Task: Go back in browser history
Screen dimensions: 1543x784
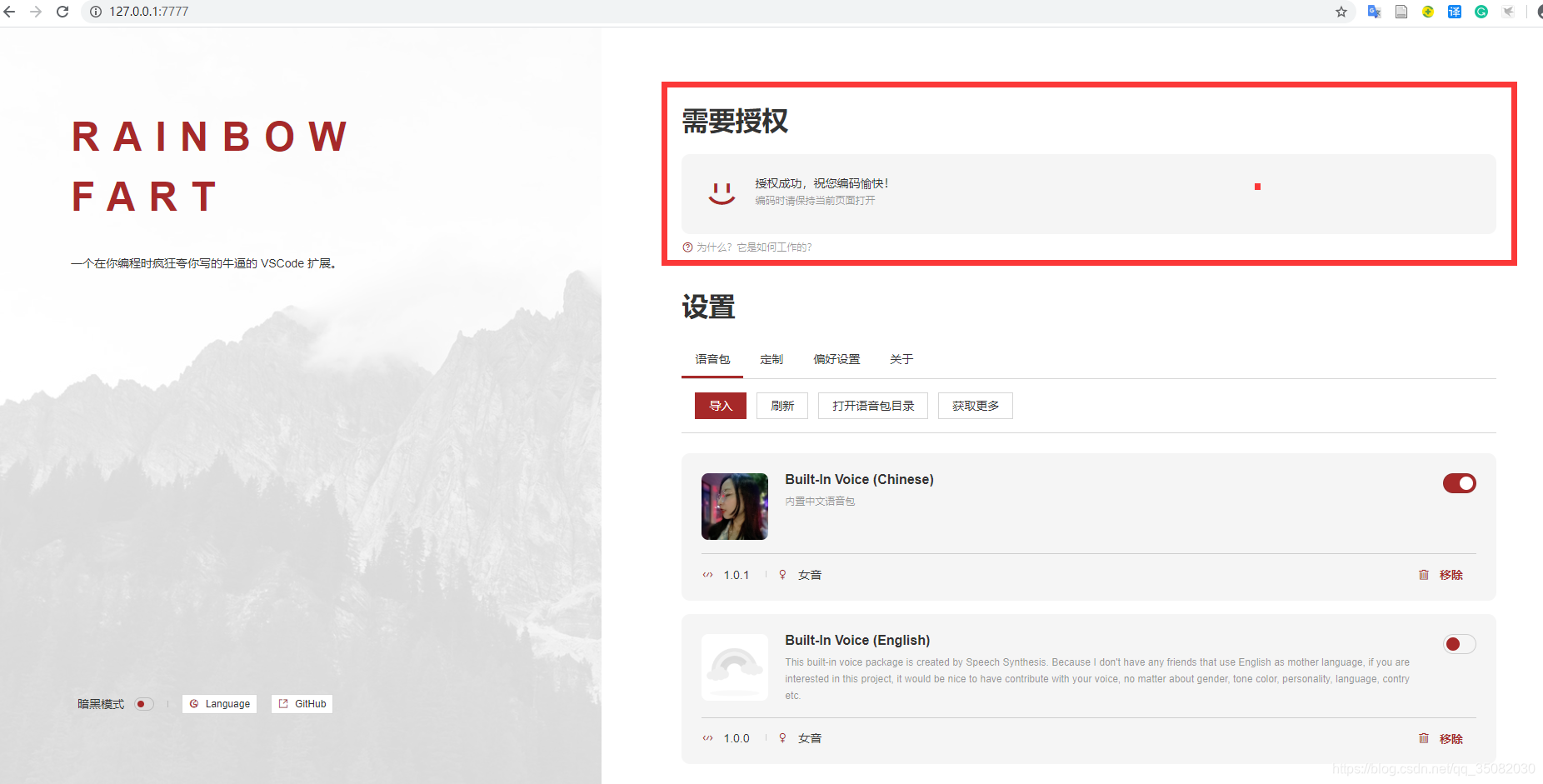Action: coord(10,12)
